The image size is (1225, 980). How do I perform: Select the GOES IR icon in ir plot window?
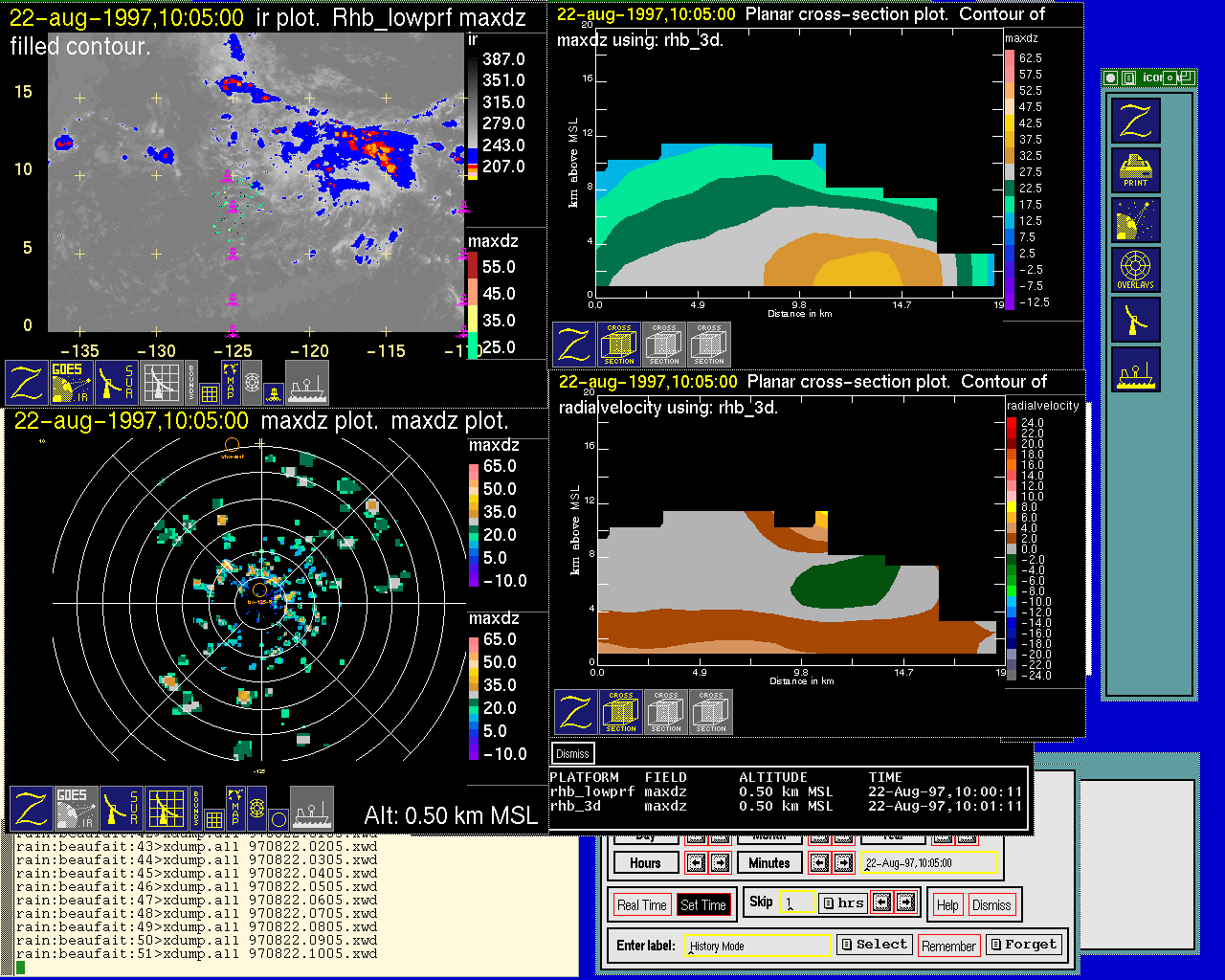click(72, 382)
